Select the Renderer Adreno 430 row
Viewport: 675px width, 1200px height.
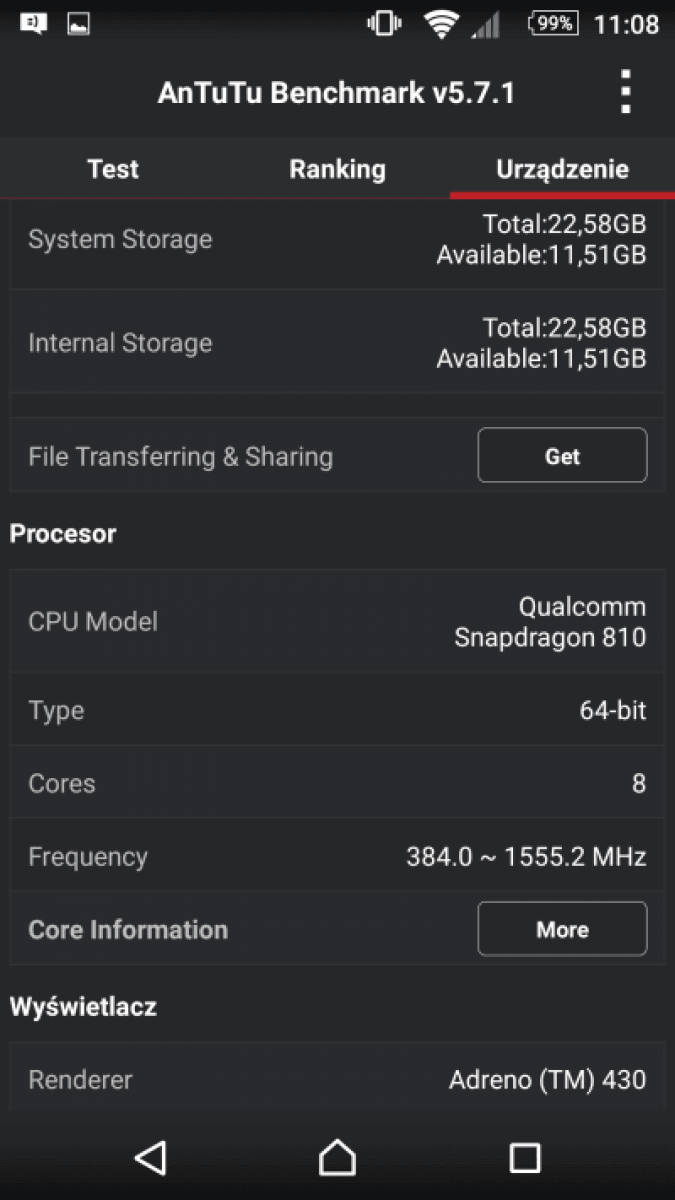click(337, 1079)
